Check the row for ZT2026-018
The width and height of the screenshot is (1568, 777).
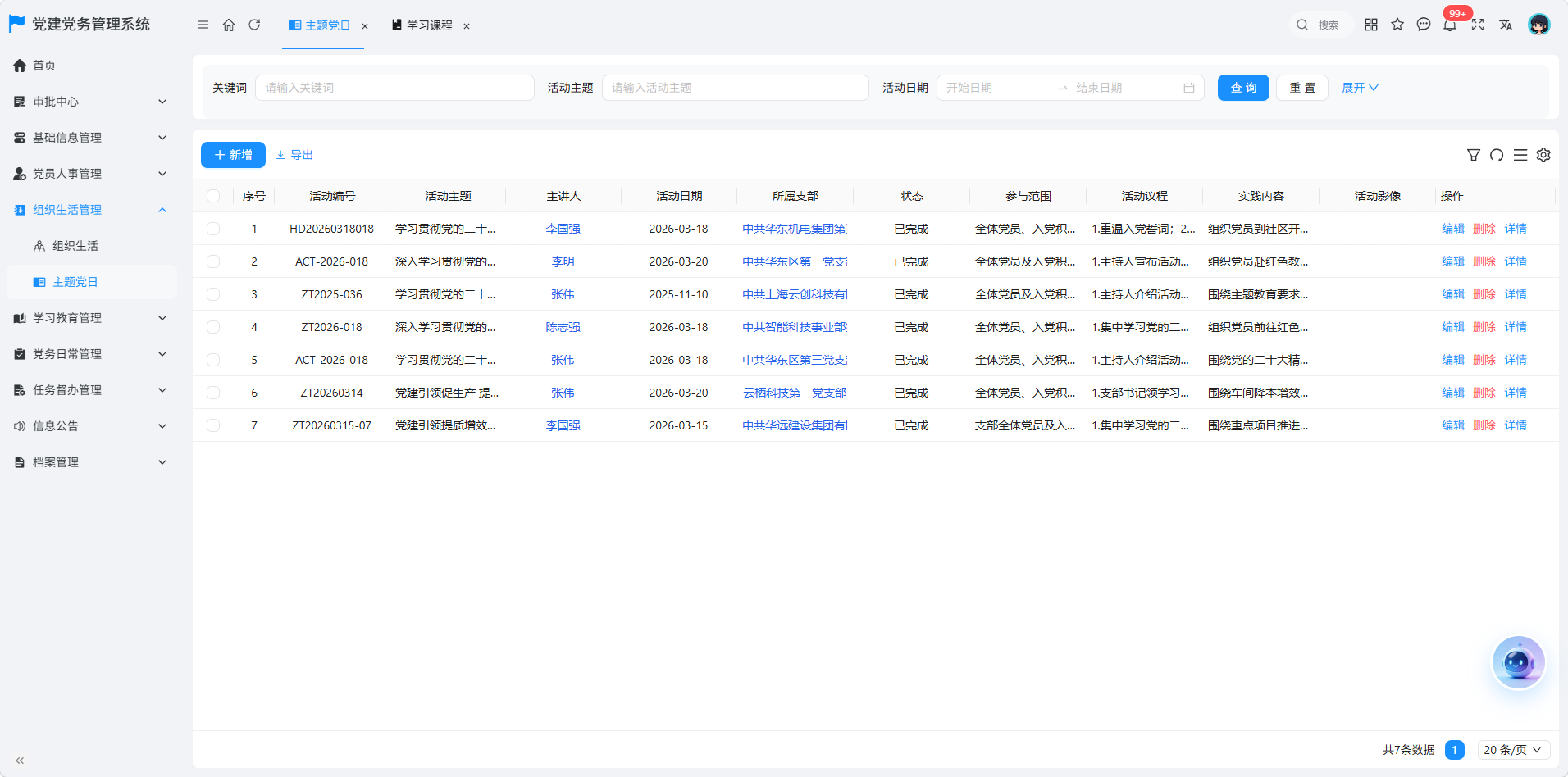(213, 327)
